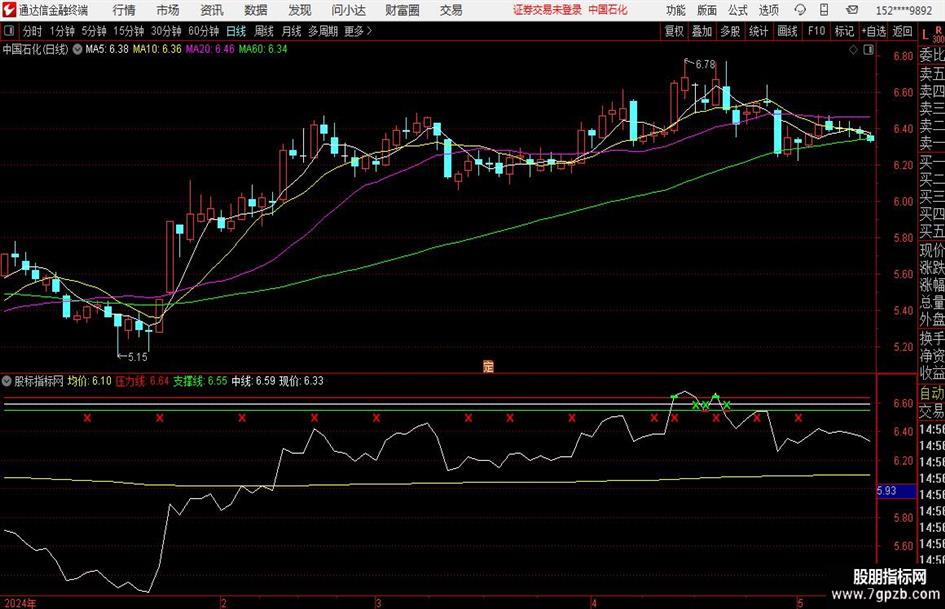Screen dimensions: 945x609
Task: Click the 多股 multi-stock button
Action: point(730,31)
